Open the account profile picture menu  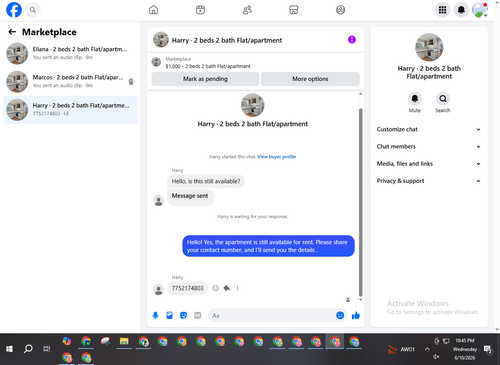pos(480,10)
